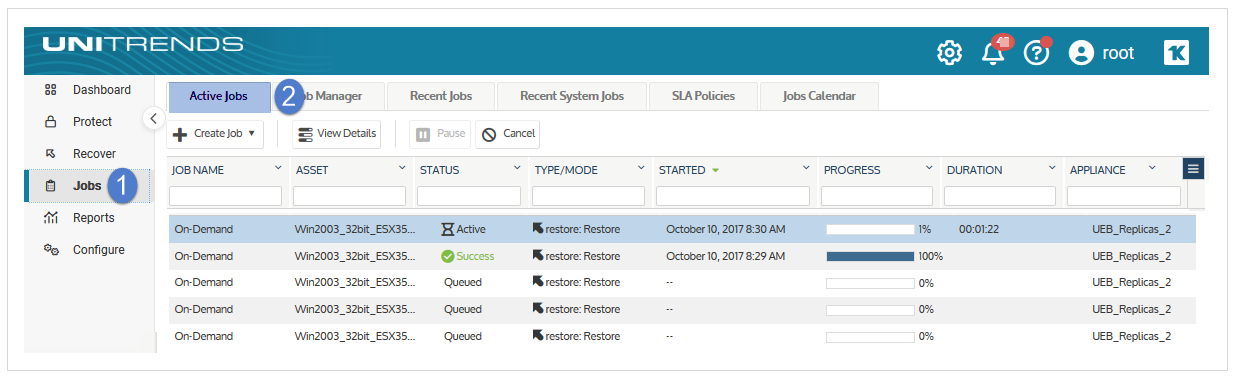Viewport: 1248px width, 391px height.
Task: Open TYPE/MODE column dropdown arrow
Action: 640,169
